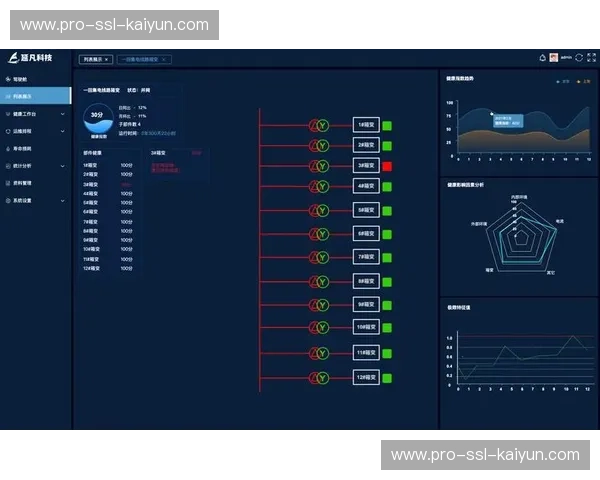The height and width of the screenshot is (480, 600).
Task: Click the 5#箱变 box button
Action: point(365,210)
